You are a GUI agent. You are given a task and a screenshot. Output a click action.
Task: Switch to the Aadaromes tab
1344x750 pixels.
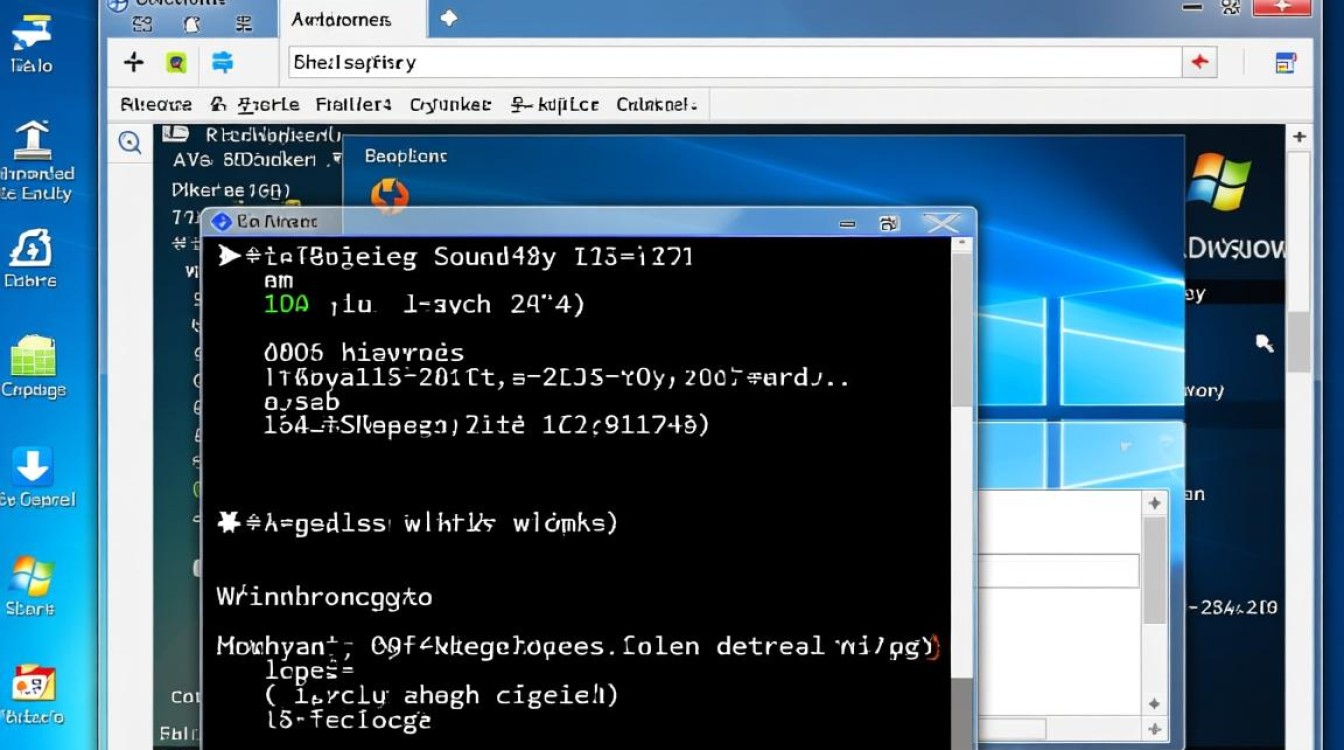[342, 19]
